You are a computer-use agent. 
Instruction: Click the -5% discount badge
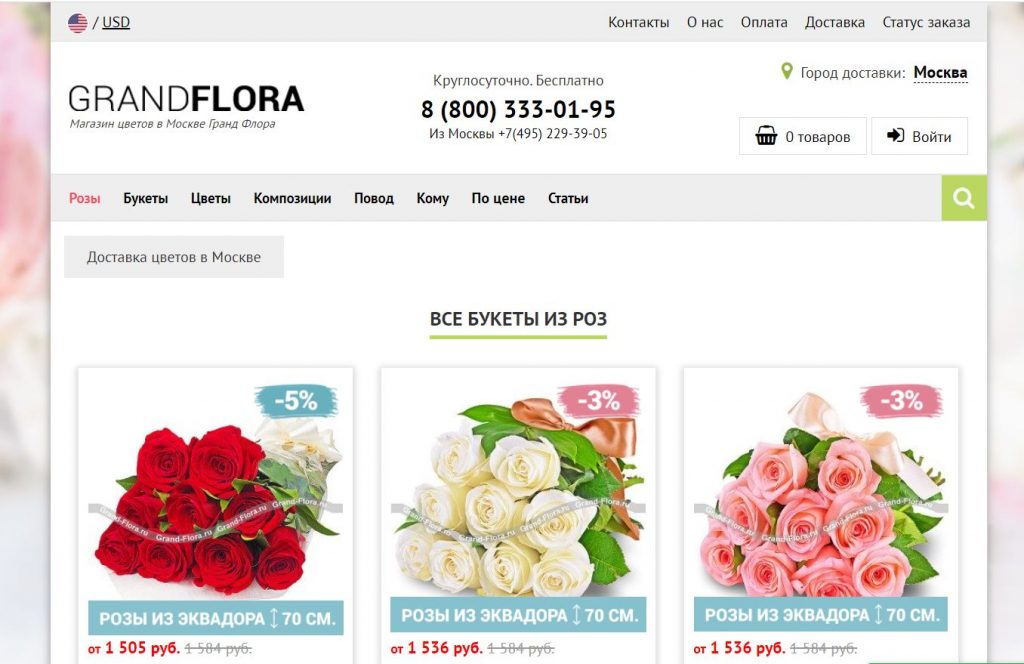point(296,400)
